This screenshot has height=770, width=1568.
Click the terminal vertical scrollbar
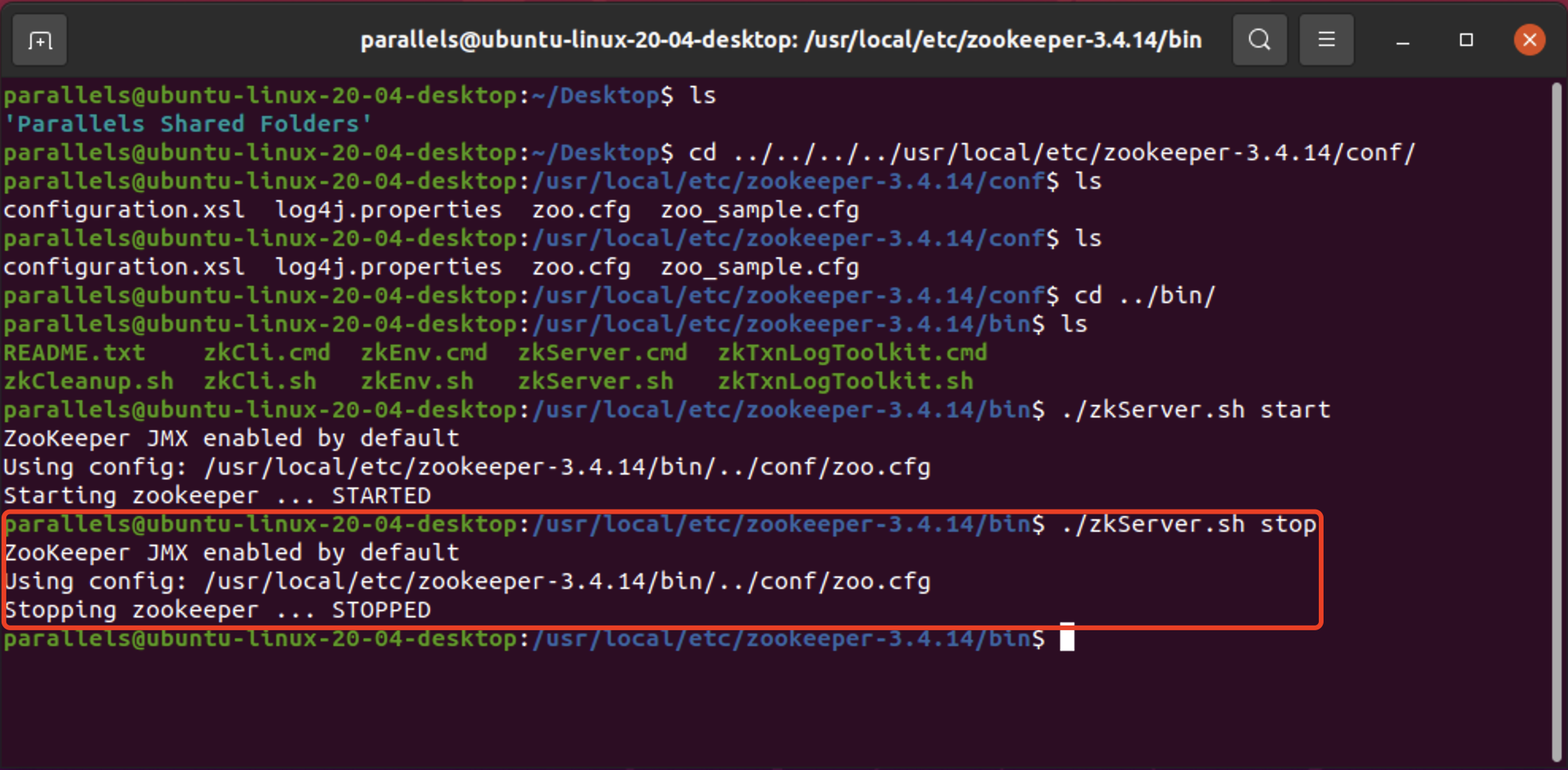tap(1557, 422)
